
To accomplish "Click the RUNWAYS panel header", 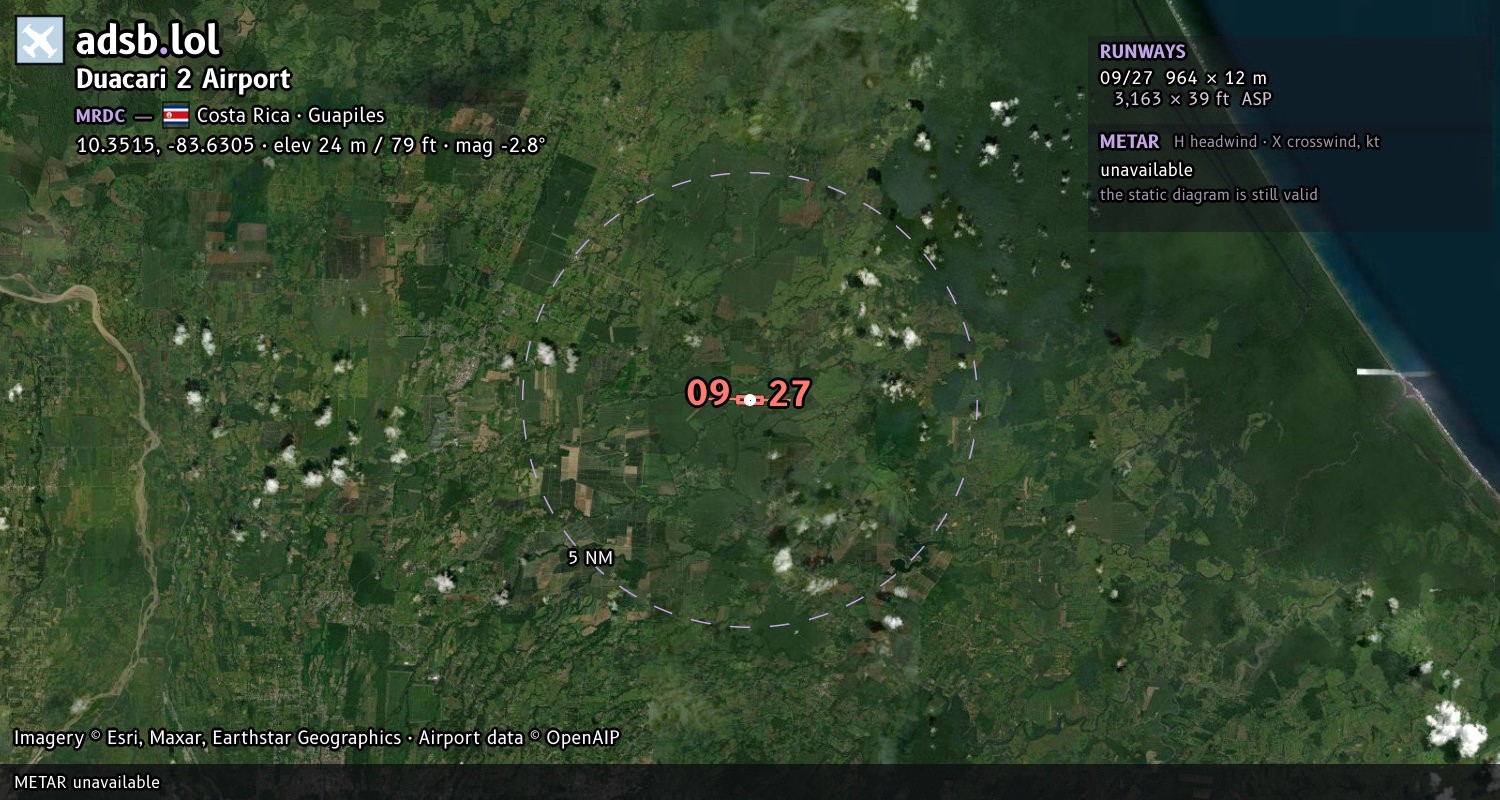I will point(1142,52).
